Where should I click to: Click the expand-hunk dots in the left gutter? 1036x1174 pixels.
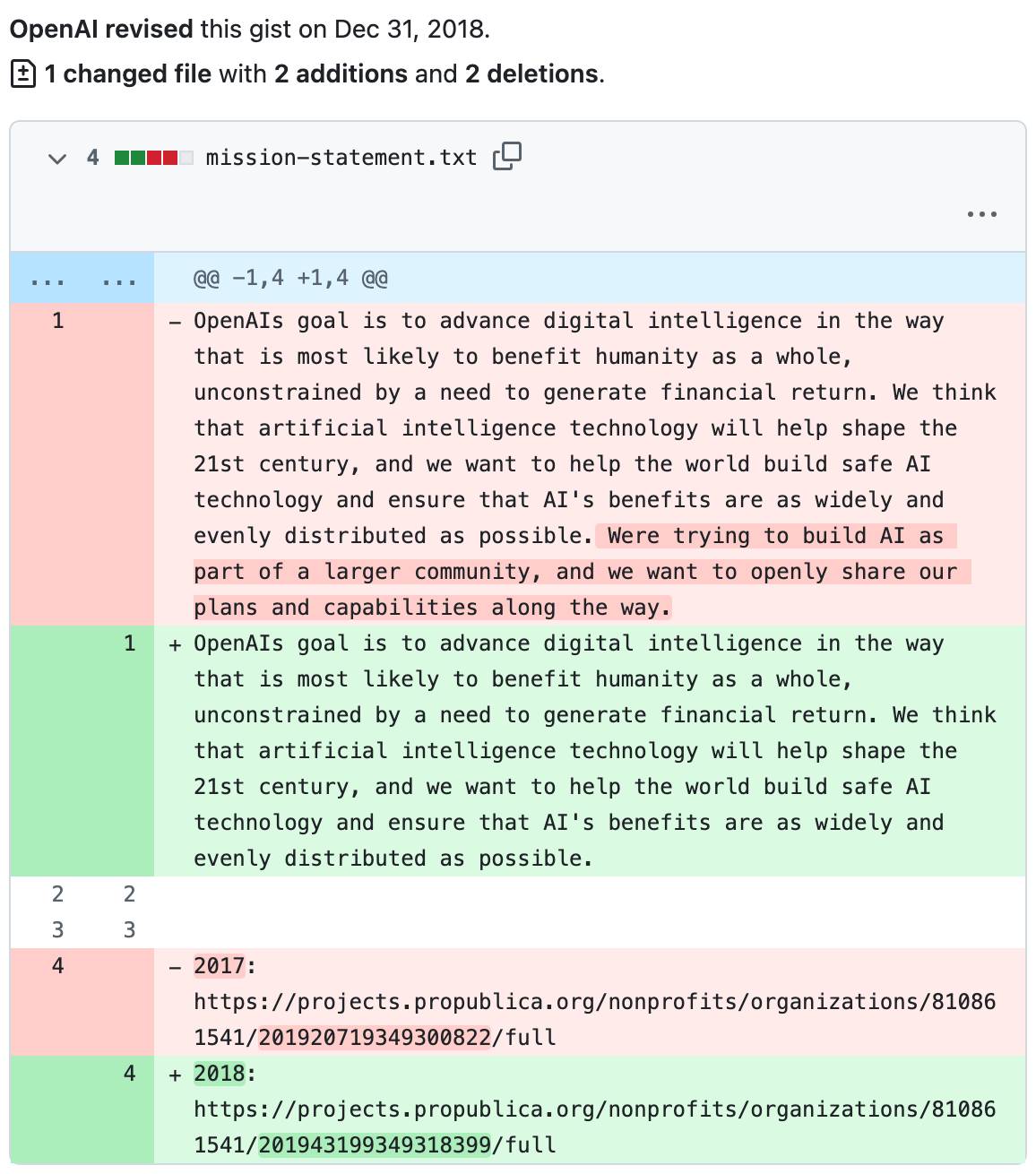(x=49, y=278)
